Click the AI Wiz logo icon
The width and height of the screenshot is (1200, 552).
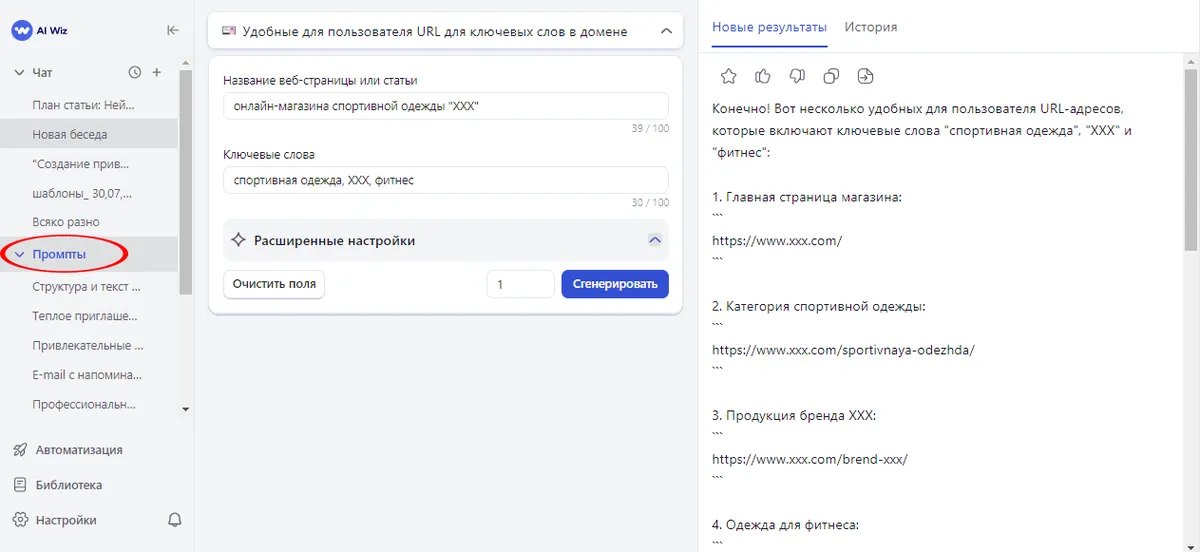pyautogui.click(x=22, y=30)
